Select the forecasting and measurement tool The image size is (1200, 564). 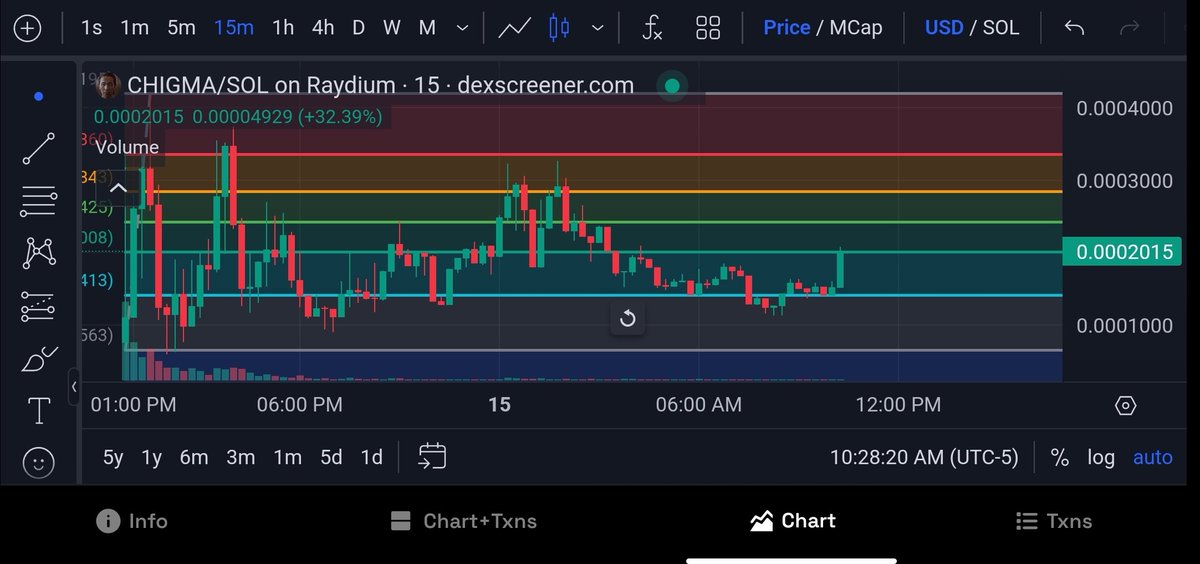pyautogui.click(x=38, y=306)
